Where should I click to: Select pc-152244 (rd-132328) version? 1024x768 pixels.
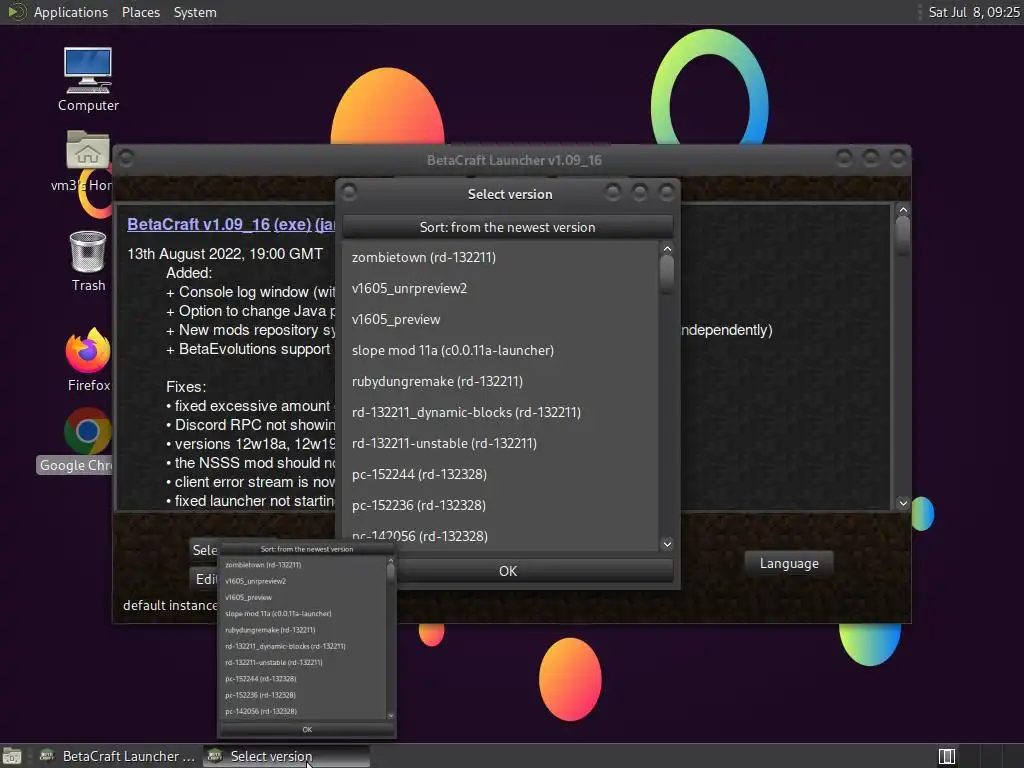pyautogui.click(x=500, y=474)
